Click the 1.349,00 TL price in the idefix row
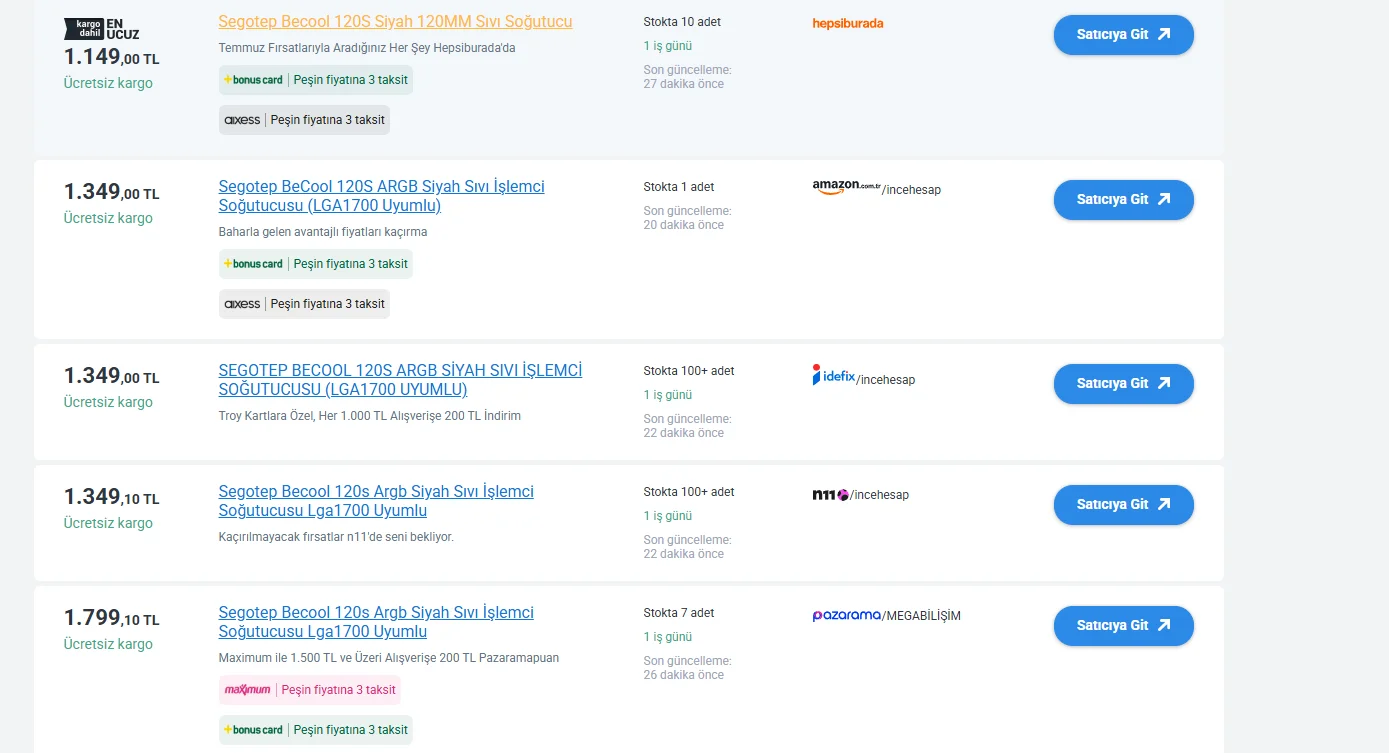 click(111, 376)
